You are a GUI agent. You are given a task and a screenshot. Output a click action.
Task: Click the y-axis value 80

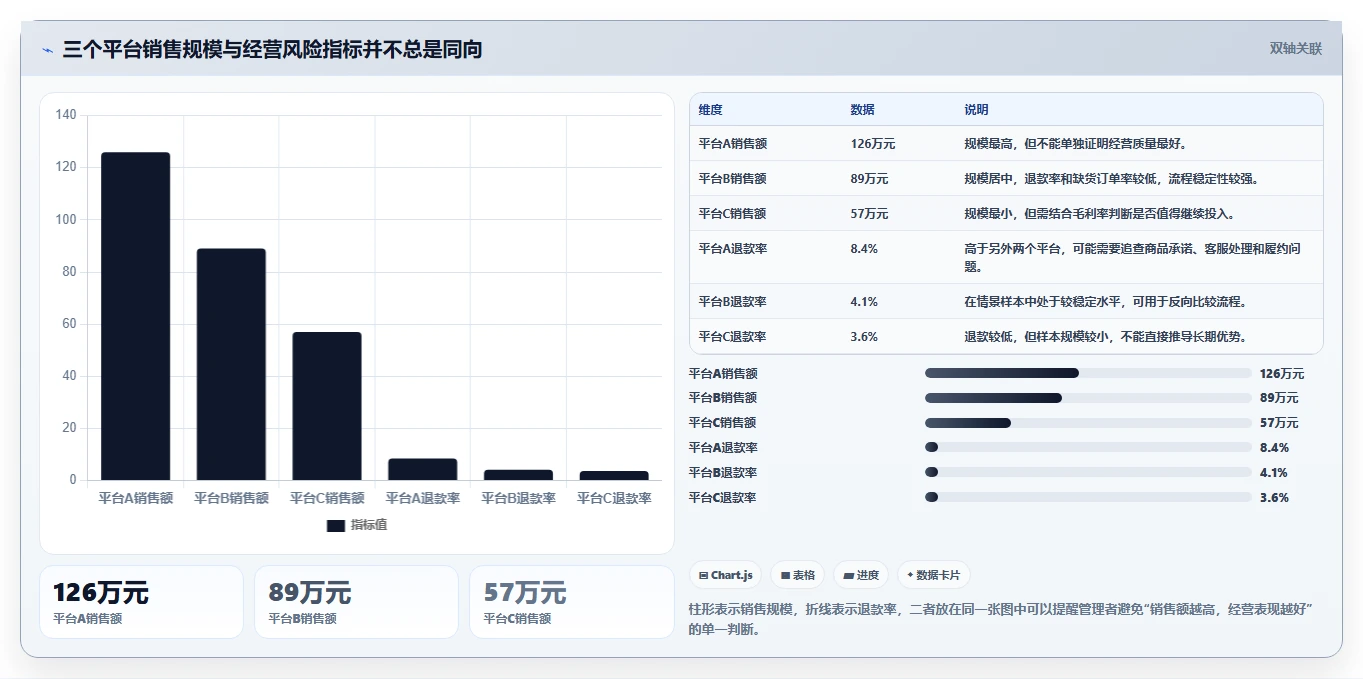click(69, 272)
